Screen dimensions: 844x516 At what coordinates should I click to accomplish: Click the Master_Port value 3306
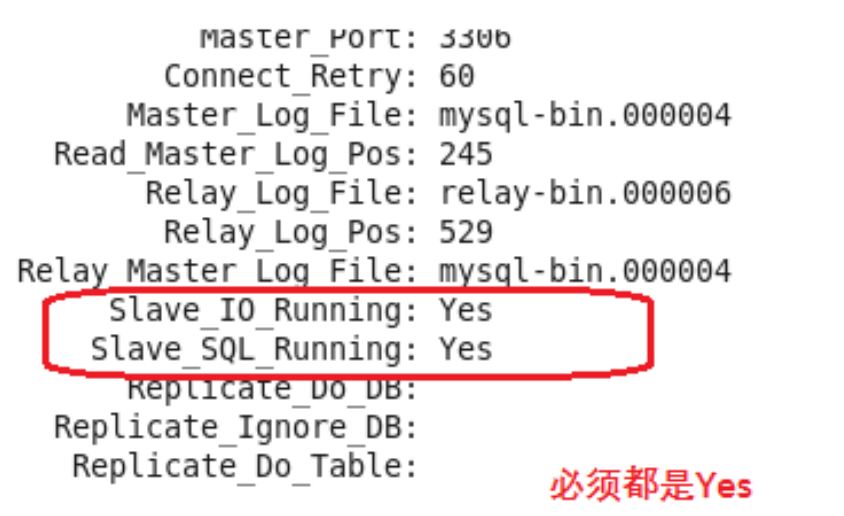pyautogui.click(x=475, y=39)
